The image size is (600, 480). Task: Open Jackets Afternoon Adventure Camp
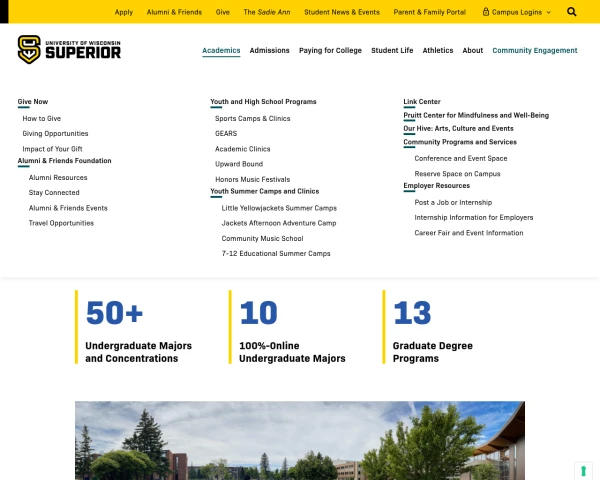279,223
